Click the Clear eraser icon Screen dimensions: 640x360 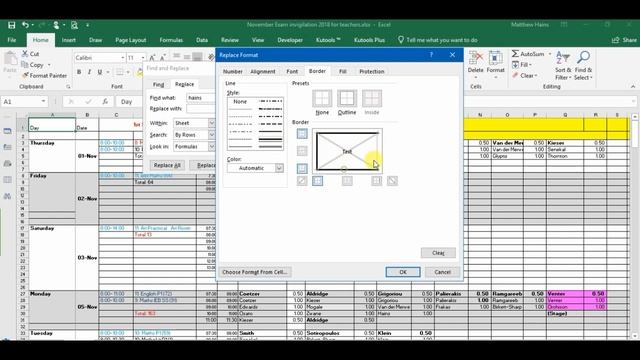(x=516, y=76)
